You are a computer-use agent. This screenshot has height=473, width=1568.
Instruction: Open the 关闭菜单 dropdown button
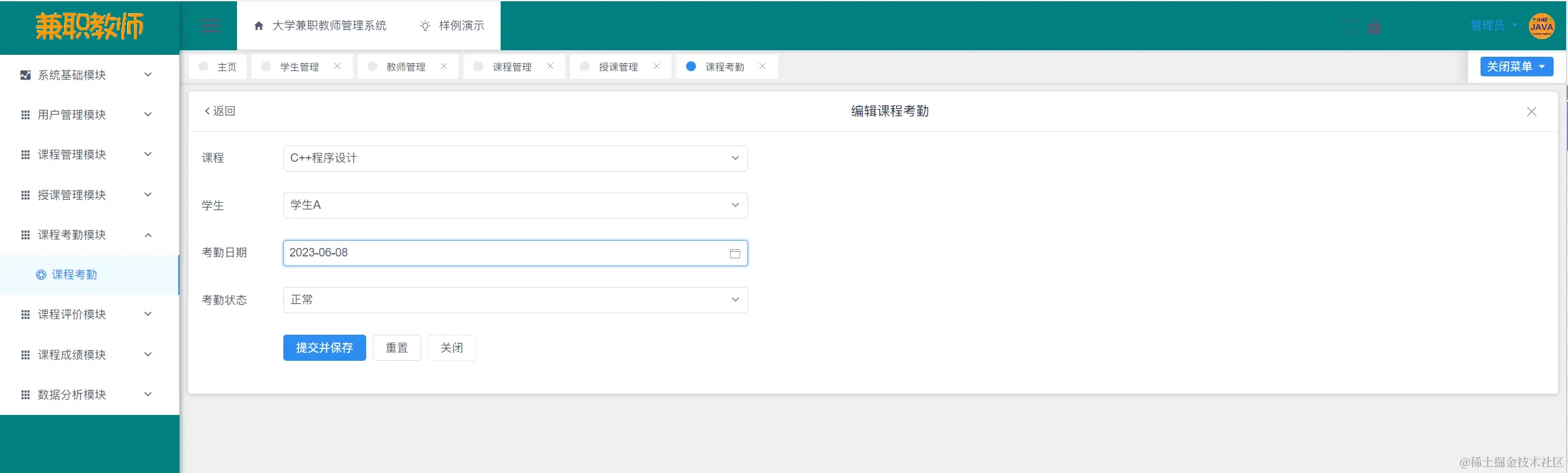1516,67
